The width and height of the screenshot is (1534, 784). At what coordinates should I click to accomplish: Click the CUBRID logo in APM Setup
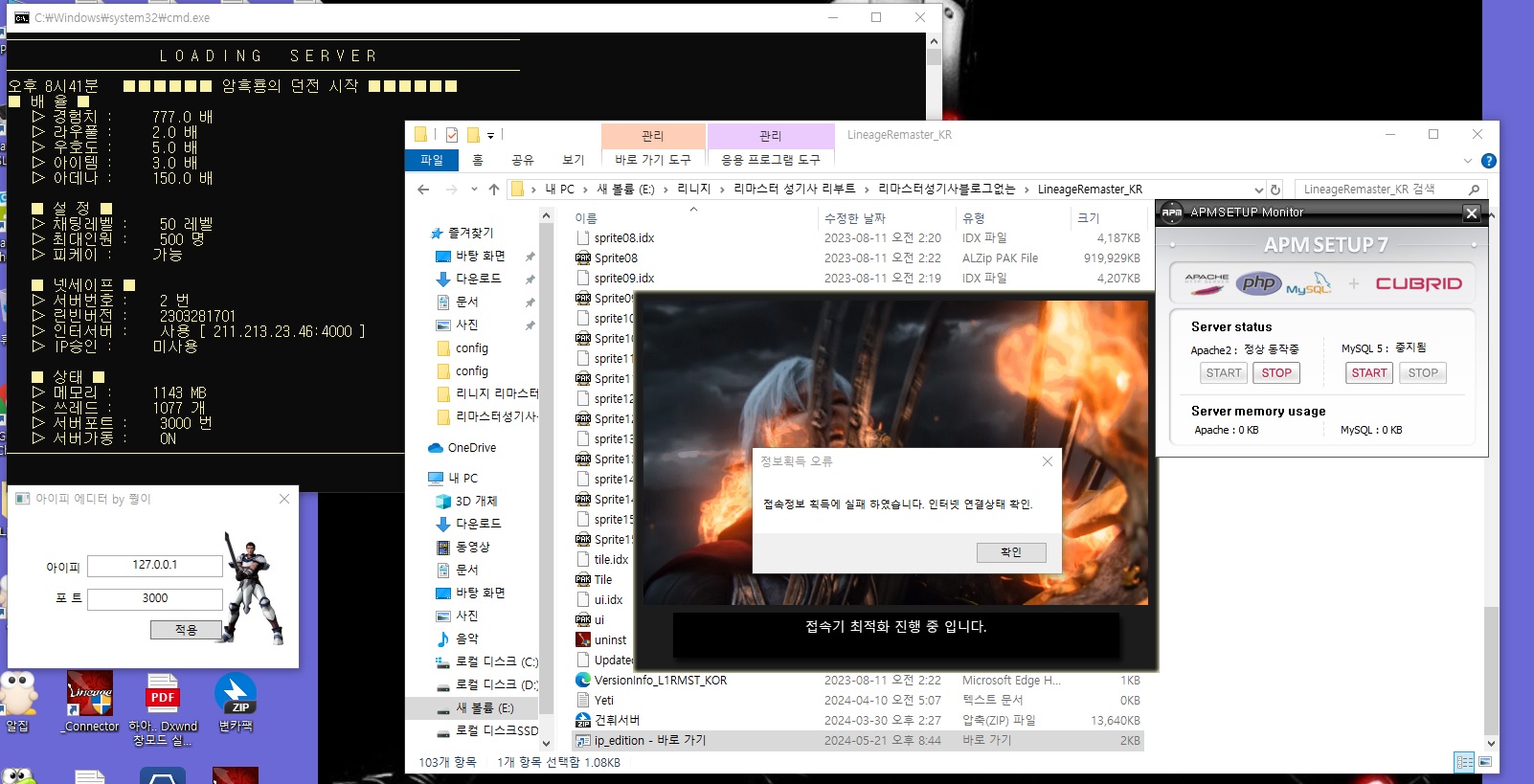point(1418,283)
